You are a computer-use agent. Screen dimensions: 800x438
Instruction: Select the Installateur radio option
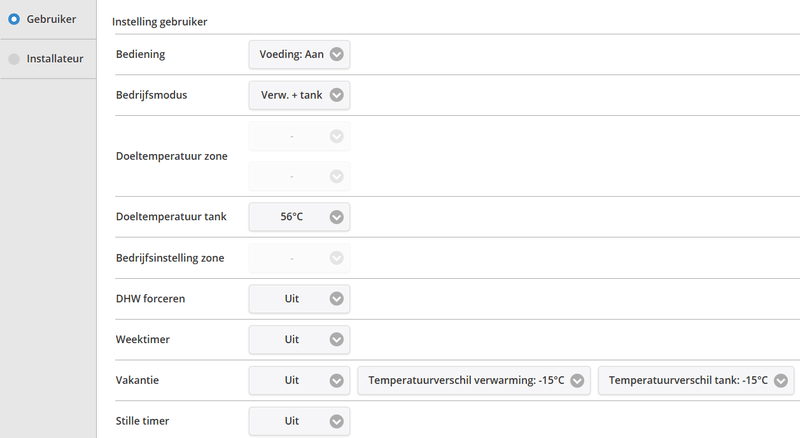click(14, 59)
